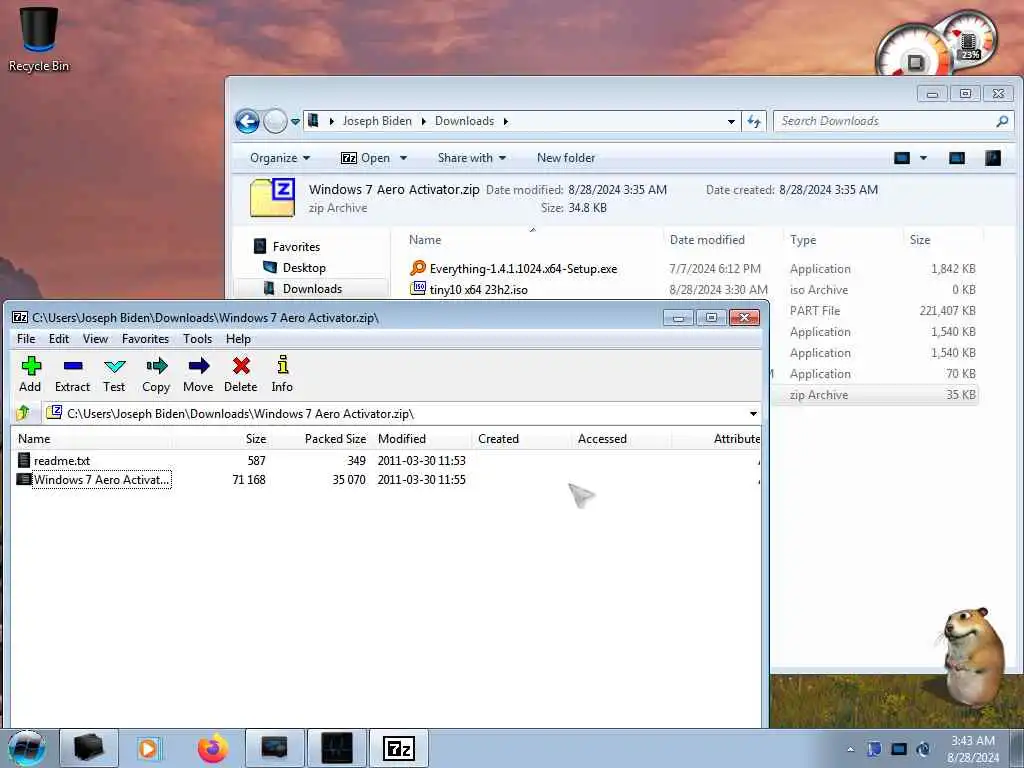This screenshot has width=1024, height=768.
Task: Open the Recycle Bin desktop icon
Action: pyautogui.click(x=39, y=38)
